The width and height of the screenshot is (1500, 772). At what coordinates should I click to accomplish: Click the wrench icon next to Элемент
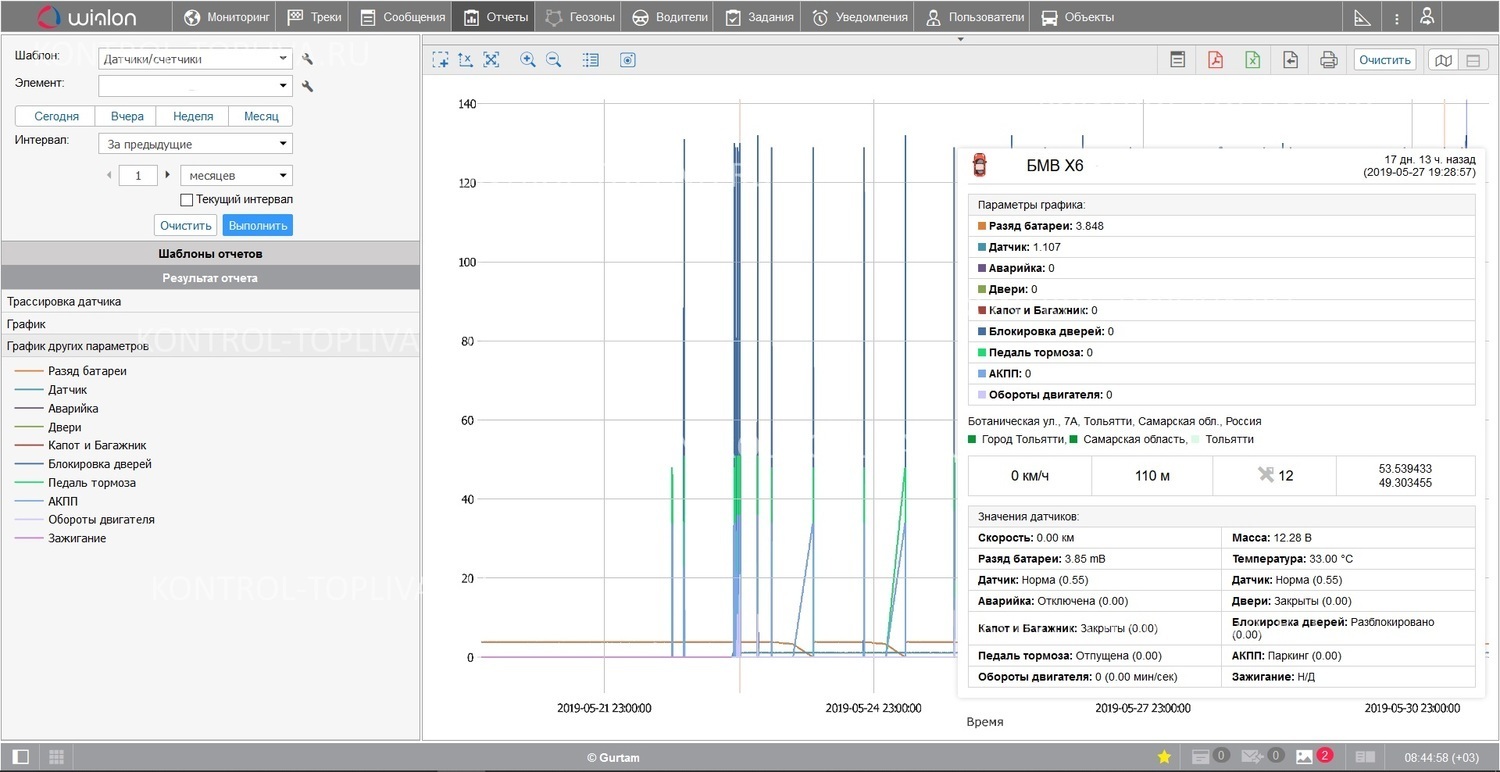pyautogui.click(x=308, y=86)
